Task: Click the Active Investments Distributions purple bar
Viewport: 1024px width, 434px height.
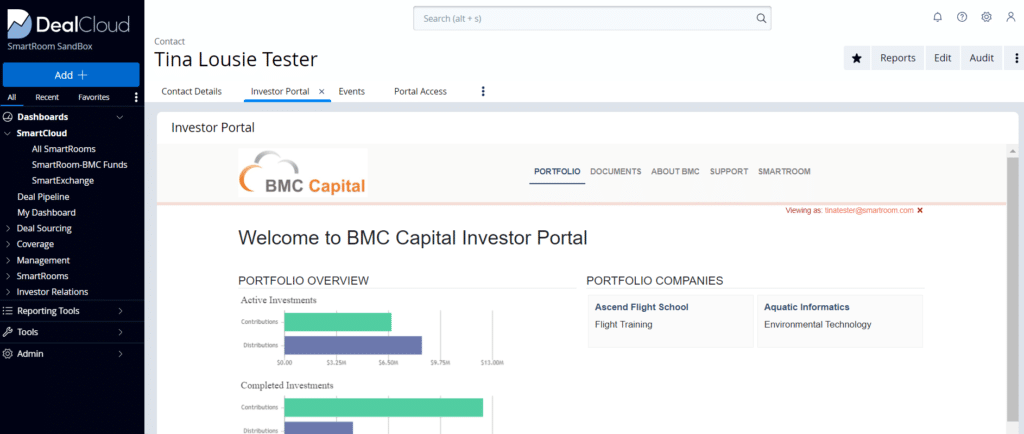Action: coord(353,345)
